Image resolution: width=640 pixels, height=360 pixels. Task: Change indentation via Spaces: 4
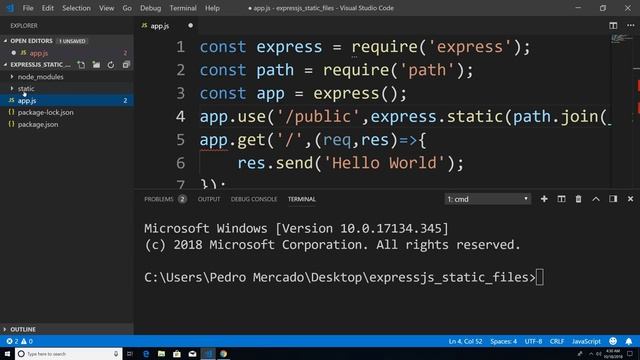503,341
